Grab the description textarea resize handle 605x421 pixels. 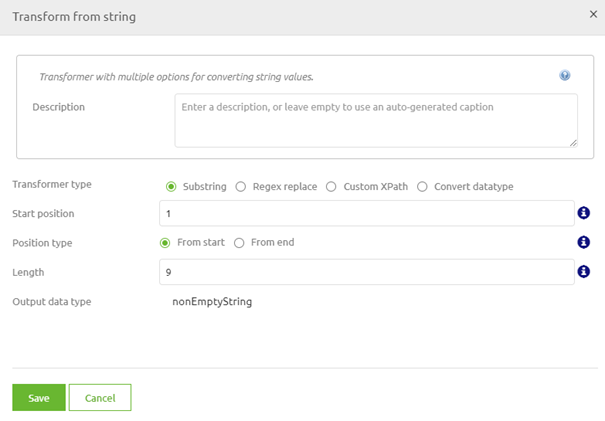coord(573,143)
